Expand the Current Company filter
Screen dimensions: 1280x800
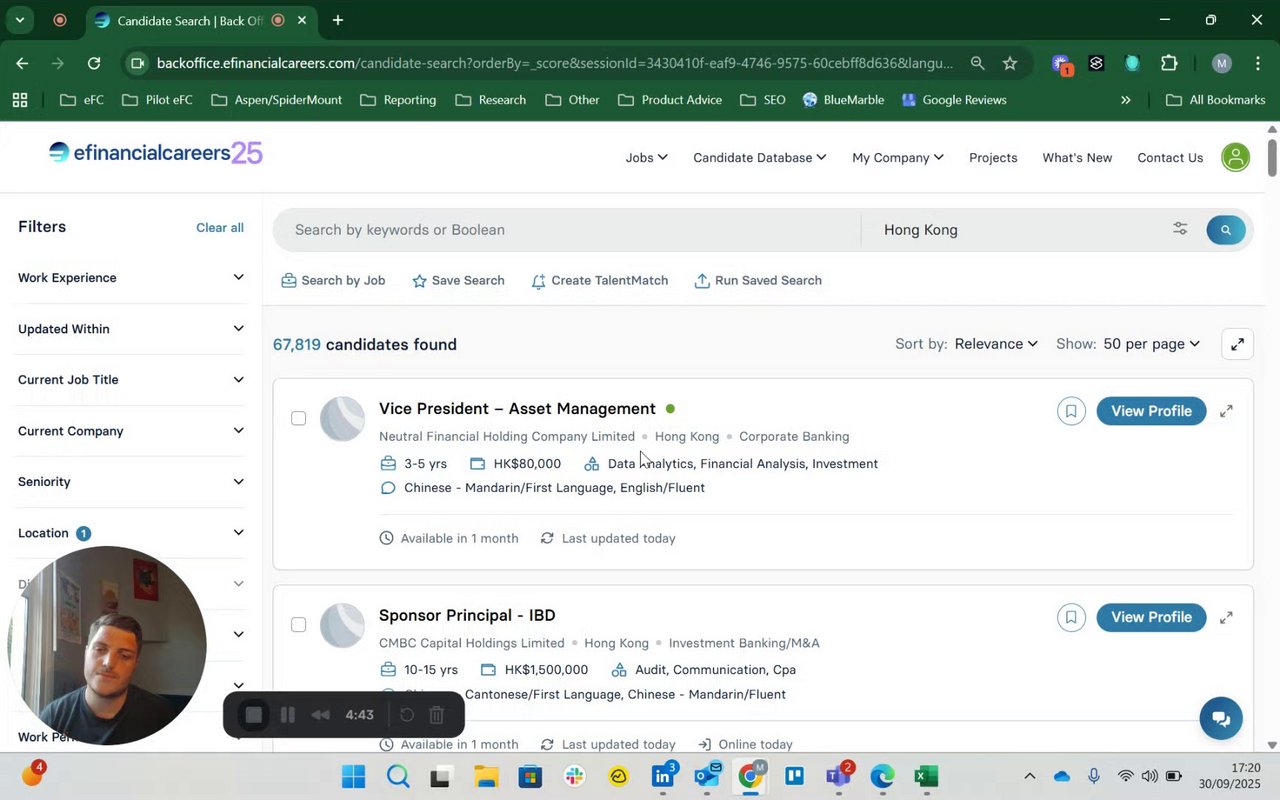click(x=131, y=431)
